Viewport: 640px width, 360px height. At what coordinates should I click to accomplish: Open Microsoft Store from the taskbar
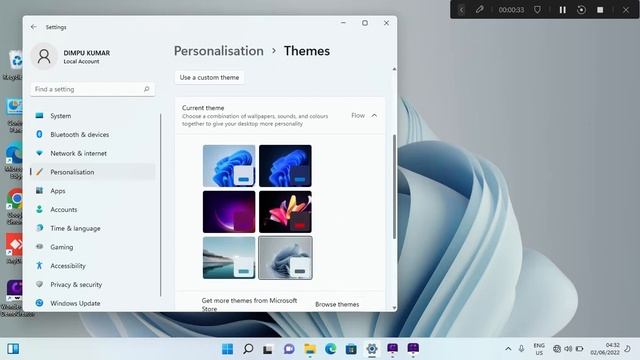(x=351, y=349)
